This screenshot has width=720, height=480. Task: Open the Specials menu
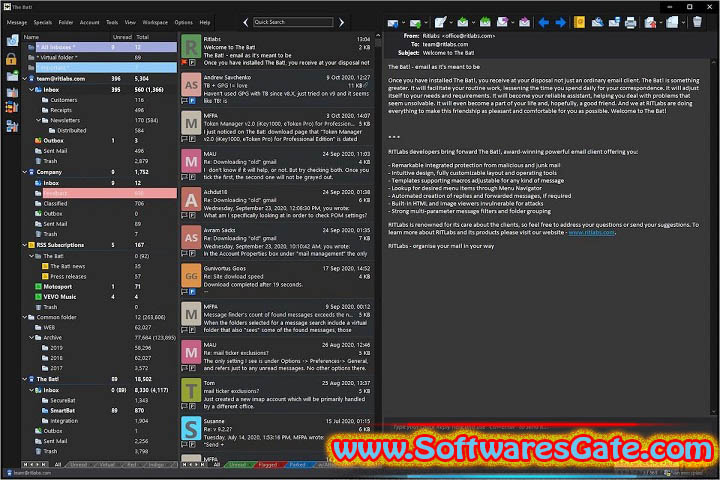pos(42,22)
